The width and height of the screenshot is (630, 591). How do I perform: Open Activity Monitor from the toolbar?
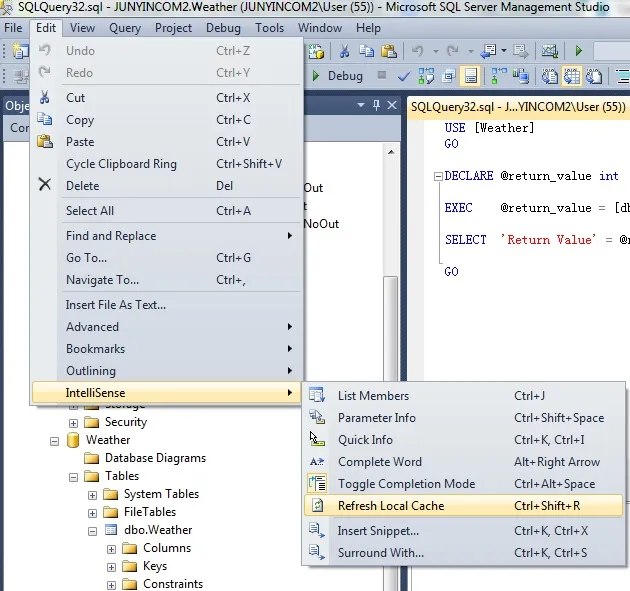coord(550,51)
